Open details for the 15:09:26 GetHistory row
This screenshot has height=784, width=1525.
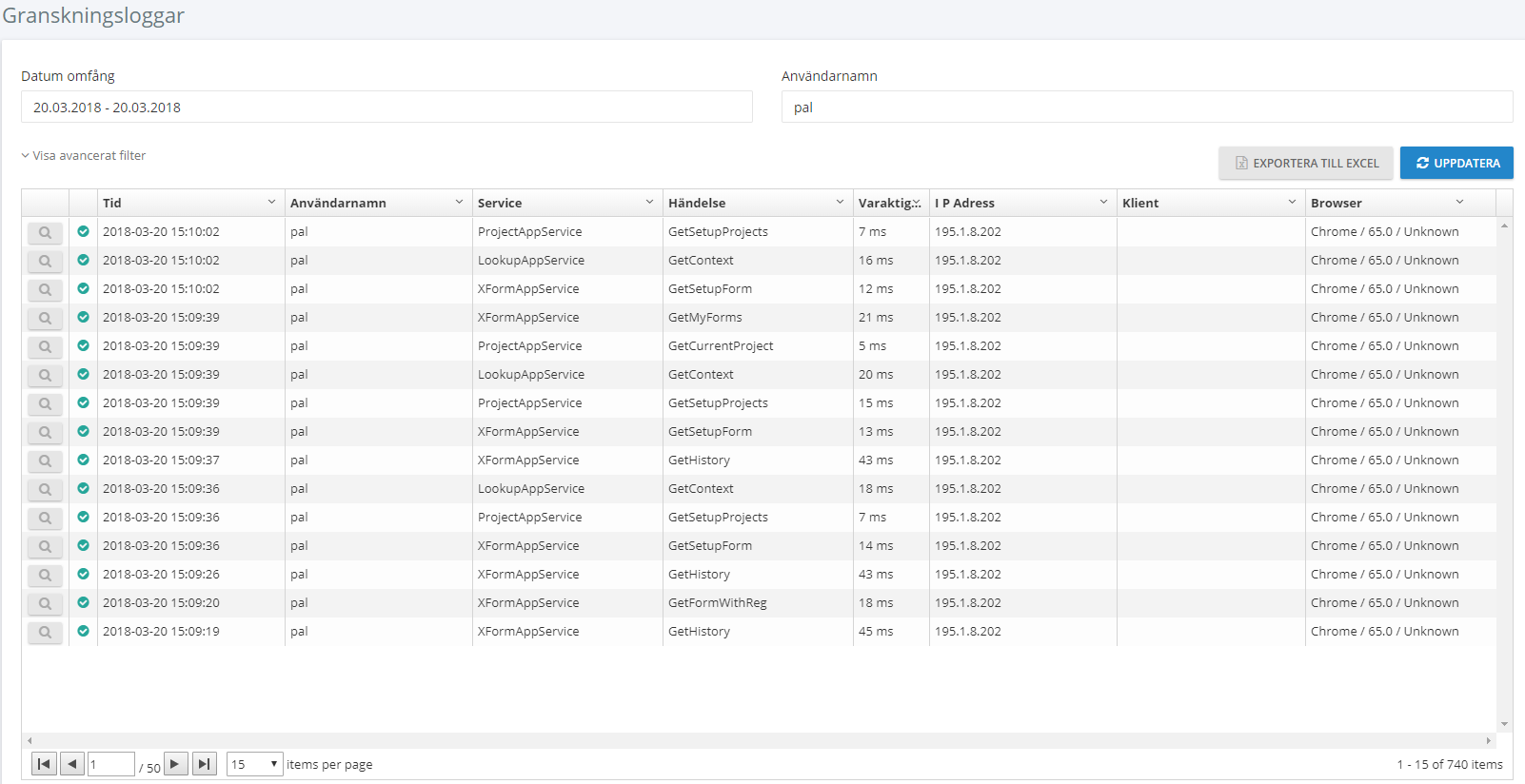[x=45, y=575]
